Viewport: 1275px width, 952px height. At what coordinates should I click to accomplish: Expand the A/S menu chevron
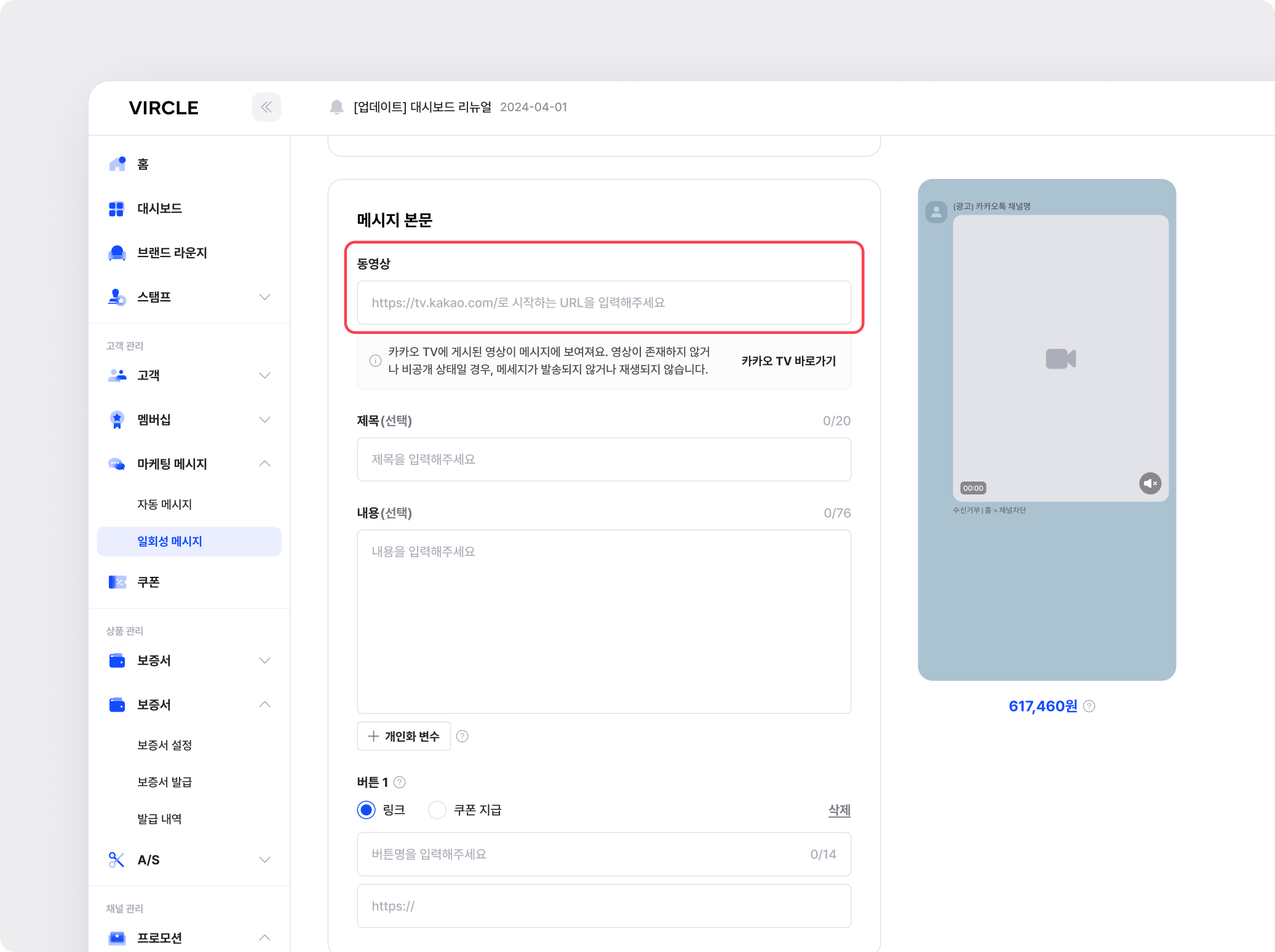pos(264,860)
